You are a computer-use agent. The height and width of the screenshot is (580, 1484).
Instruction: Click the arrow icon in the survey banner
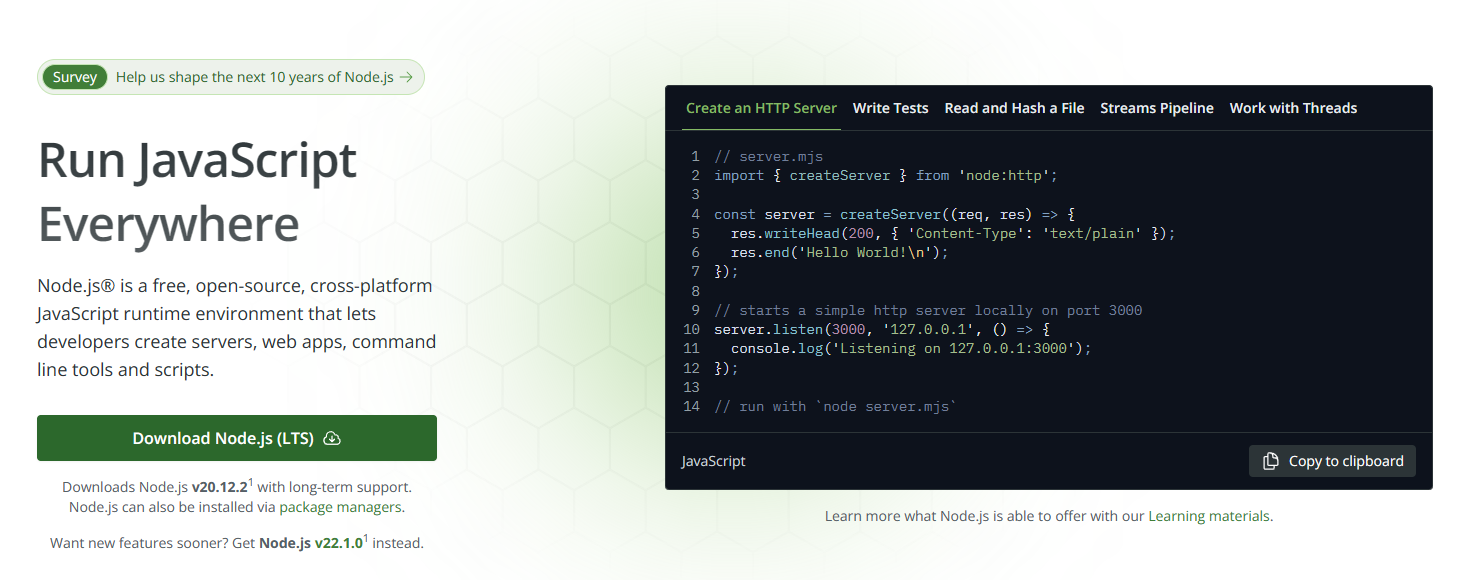click(x=405, y=77)
